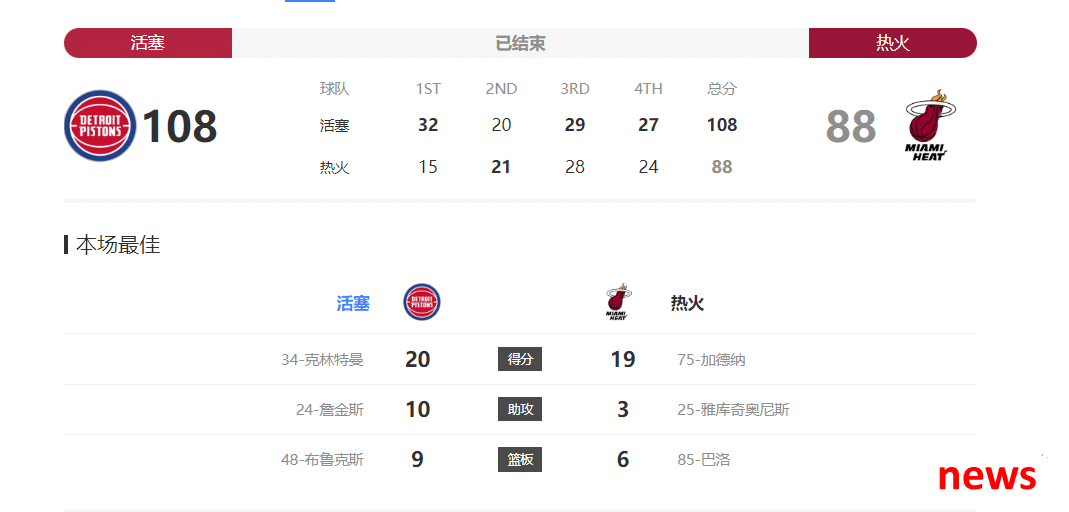Click the 篮板 stat label

coord(520,460)
